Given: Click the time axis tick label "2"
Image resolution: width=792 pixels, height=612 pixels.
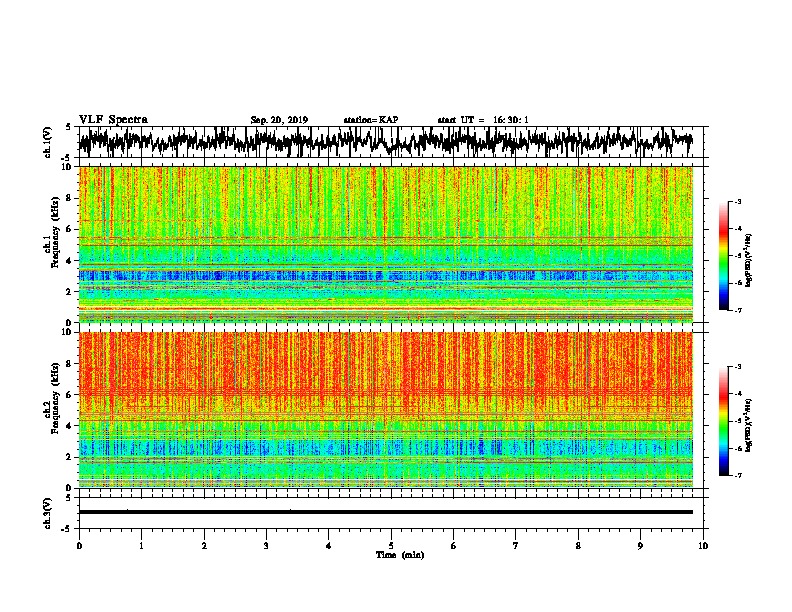Looking at the screenshot, I should tap(204, 546).
